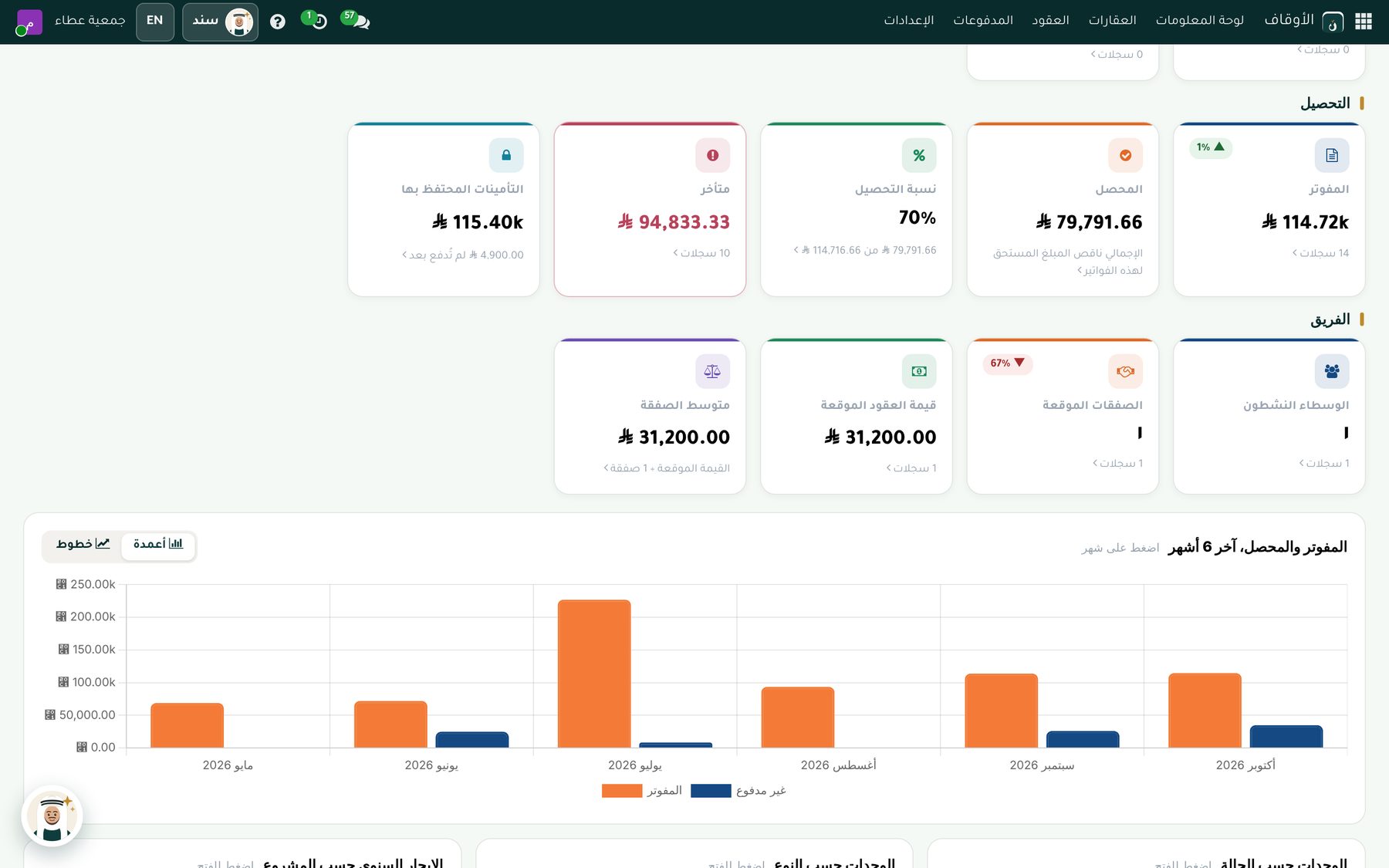Click the help question mark icon
1389x868 pixels.
point(278,22)
